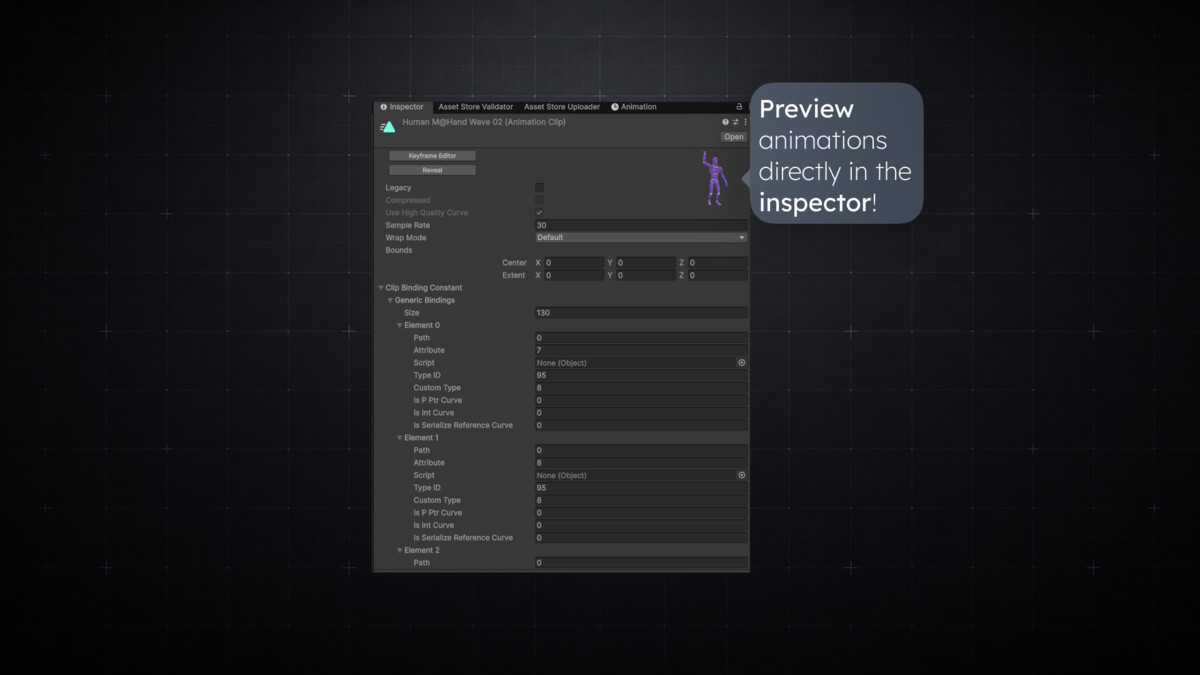
Task: Click the Element 1 Custom Type field
Action: 641,501
